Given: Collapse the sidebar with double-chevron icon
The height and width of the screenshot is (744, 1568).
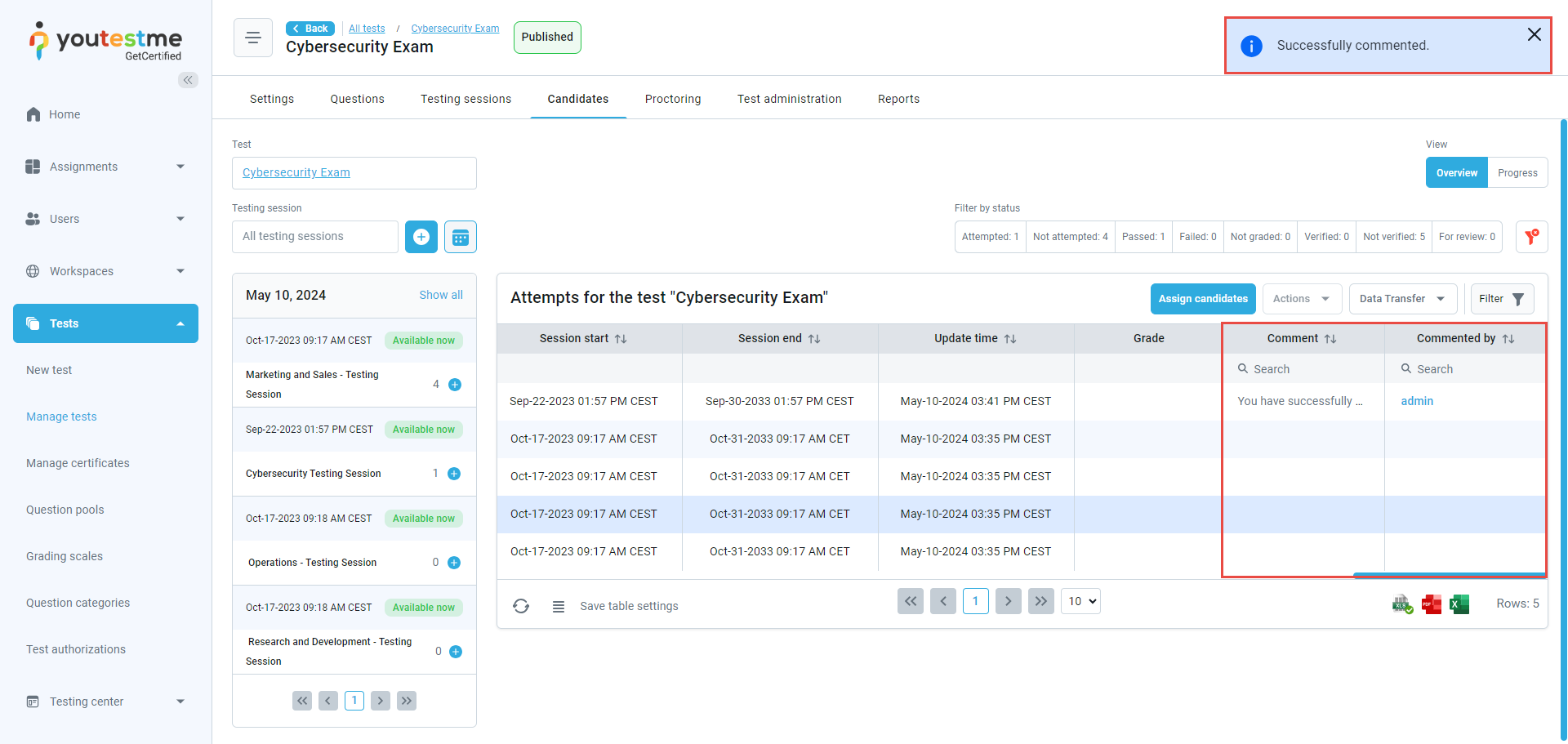Looking at the screenshot, I should [x=188, y=80].
